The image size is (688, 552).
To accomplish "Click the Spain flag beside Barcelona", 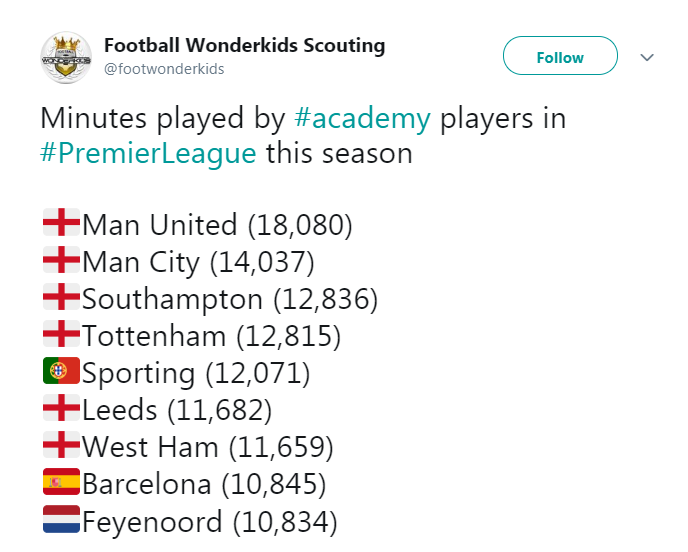I will coord(61,482).
